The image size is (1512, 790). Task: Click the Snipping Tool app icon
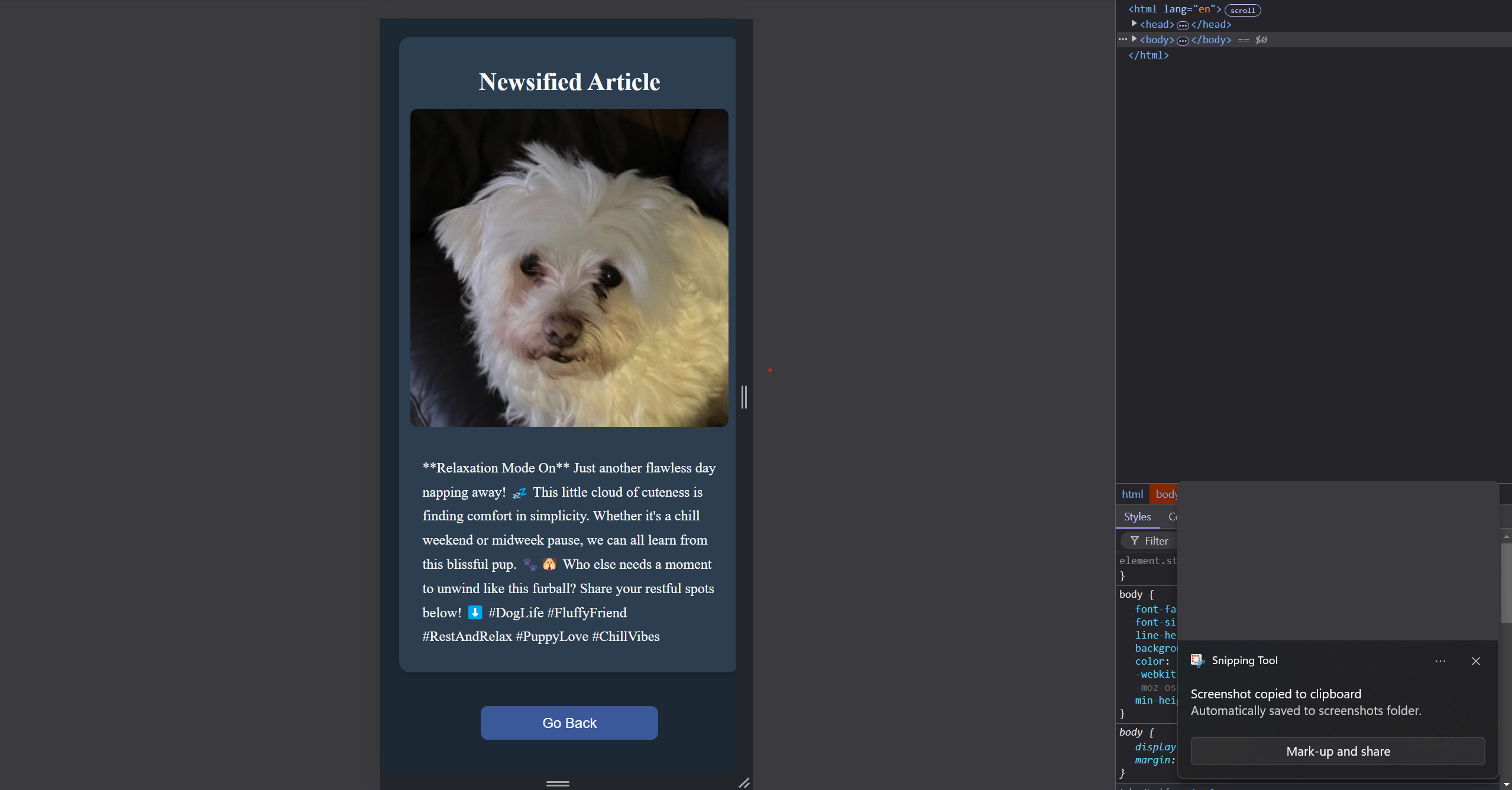click(x=1197, y=661)
